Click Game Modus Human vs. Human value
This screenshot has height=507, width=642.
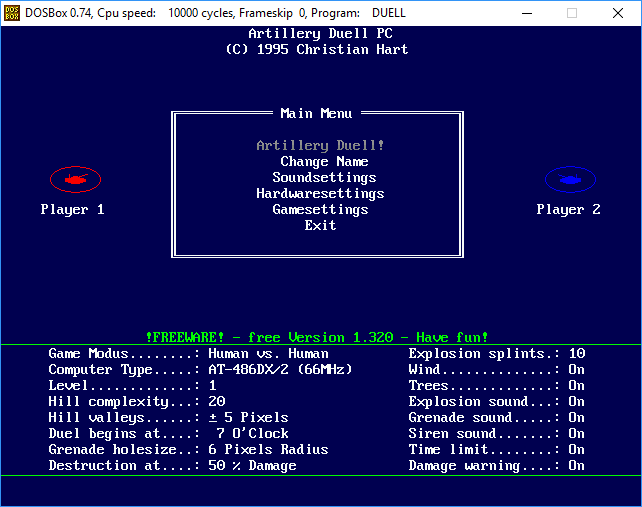point(268,353)
